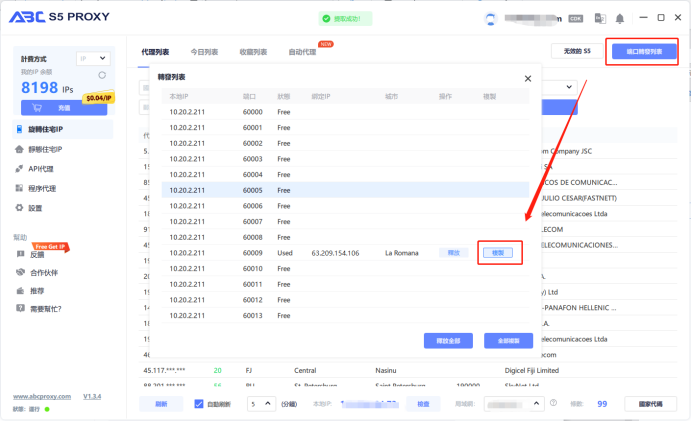Click the V1.3.4 version link
The image size is (691, 422).
click(x=92, y=396)
